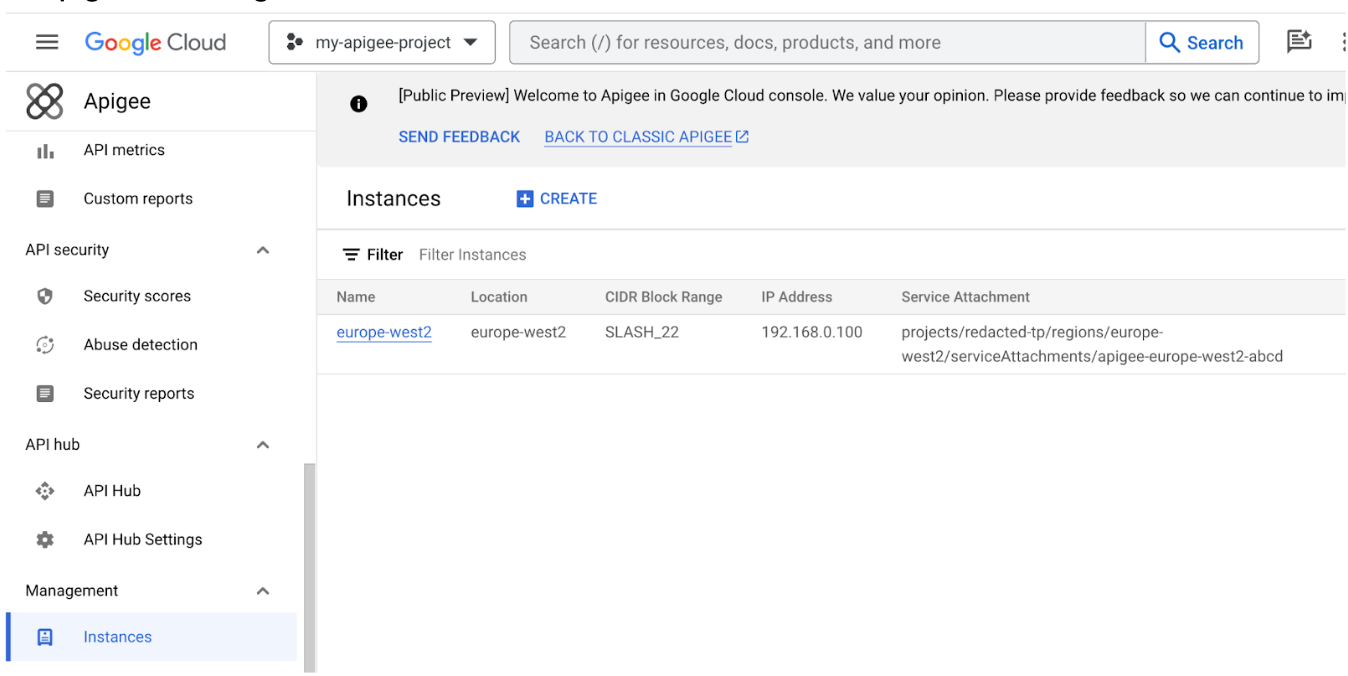Open the my-apigee-project selector
1348x676 pixels.
[381, 42]
